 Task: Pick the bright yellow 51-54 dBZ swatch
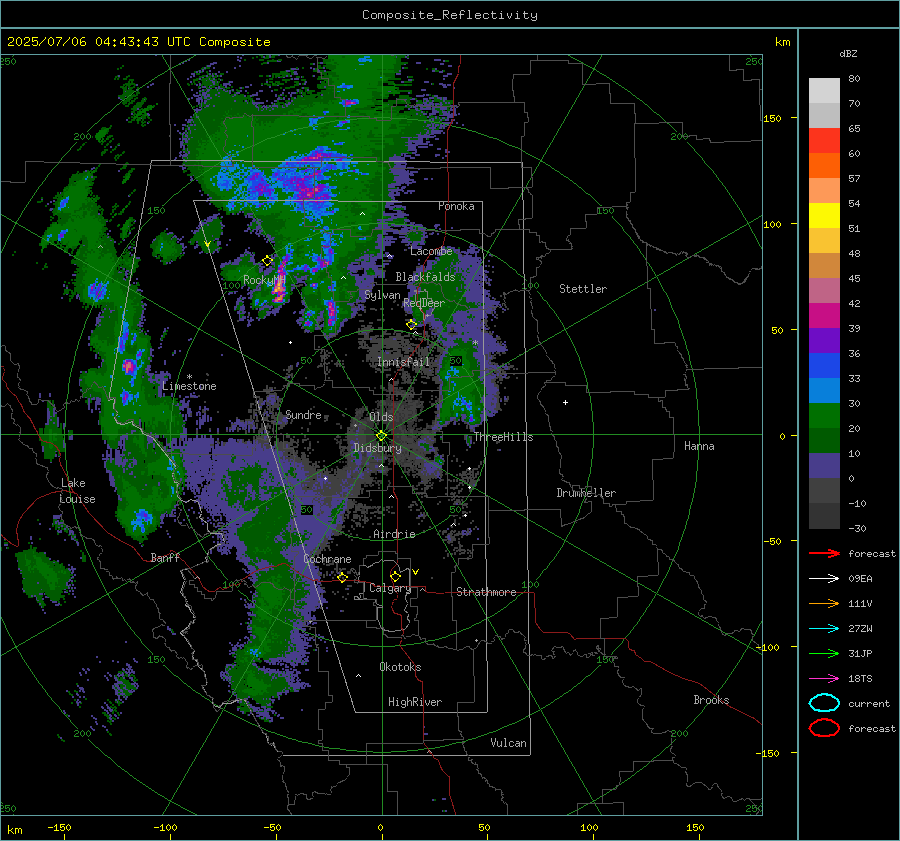824,216
